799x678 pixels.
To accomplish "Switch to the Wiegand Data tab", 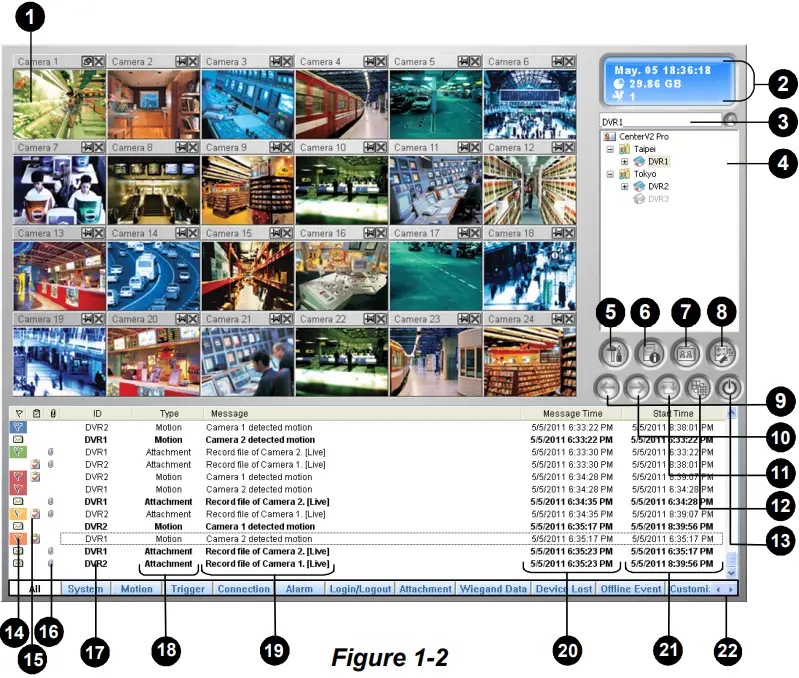I will pos(493,589).
